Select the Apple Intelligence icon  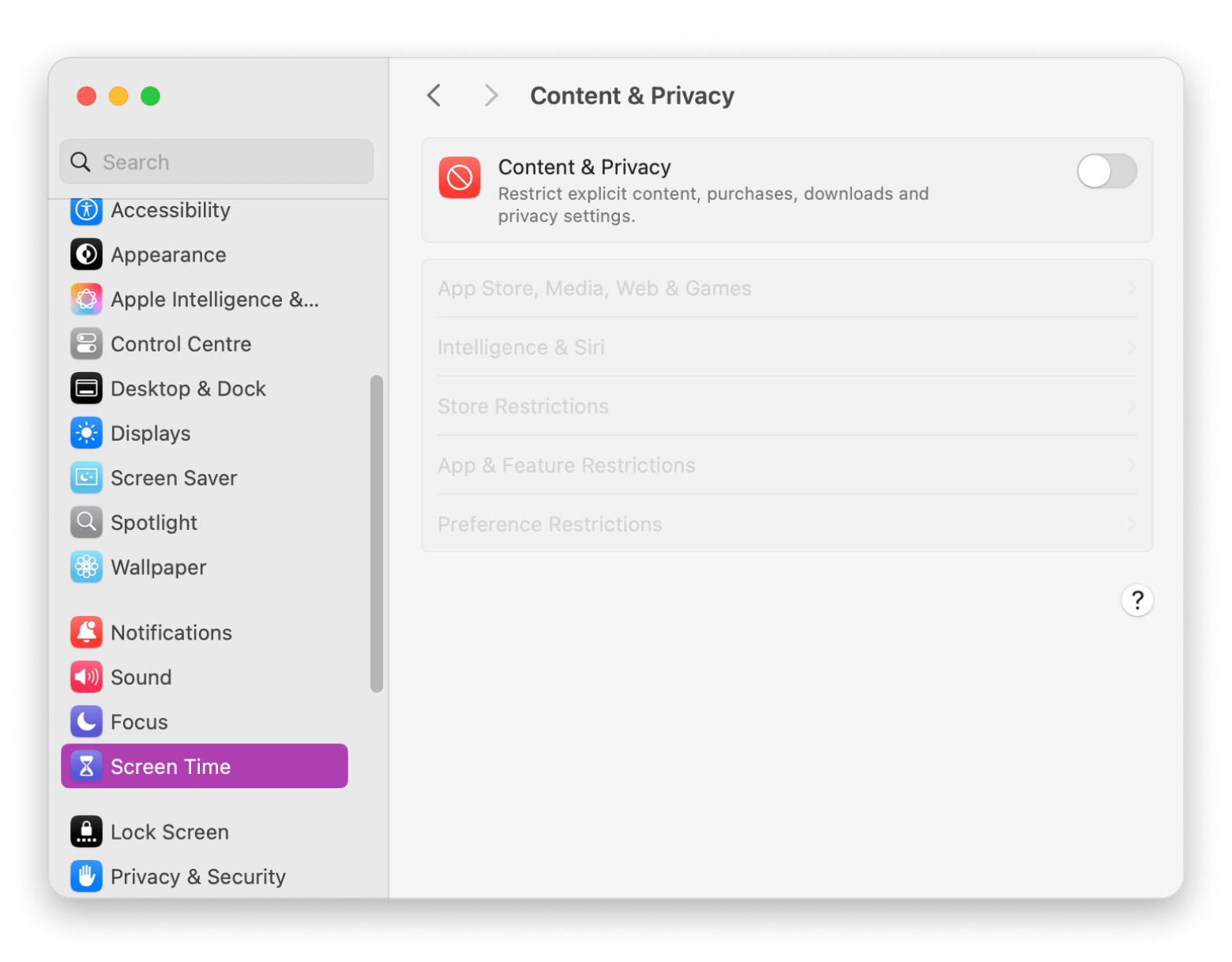(x=86, y=299)
